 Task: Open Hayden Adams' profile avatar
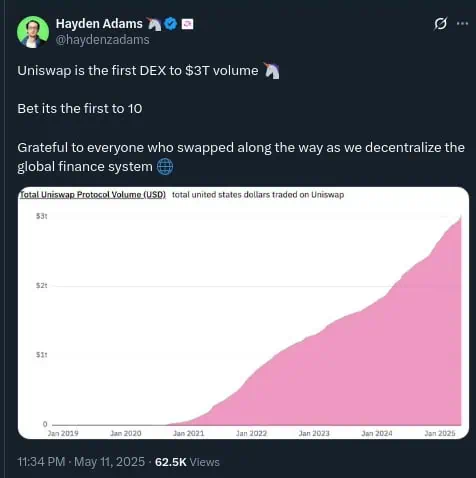point(33,32)
